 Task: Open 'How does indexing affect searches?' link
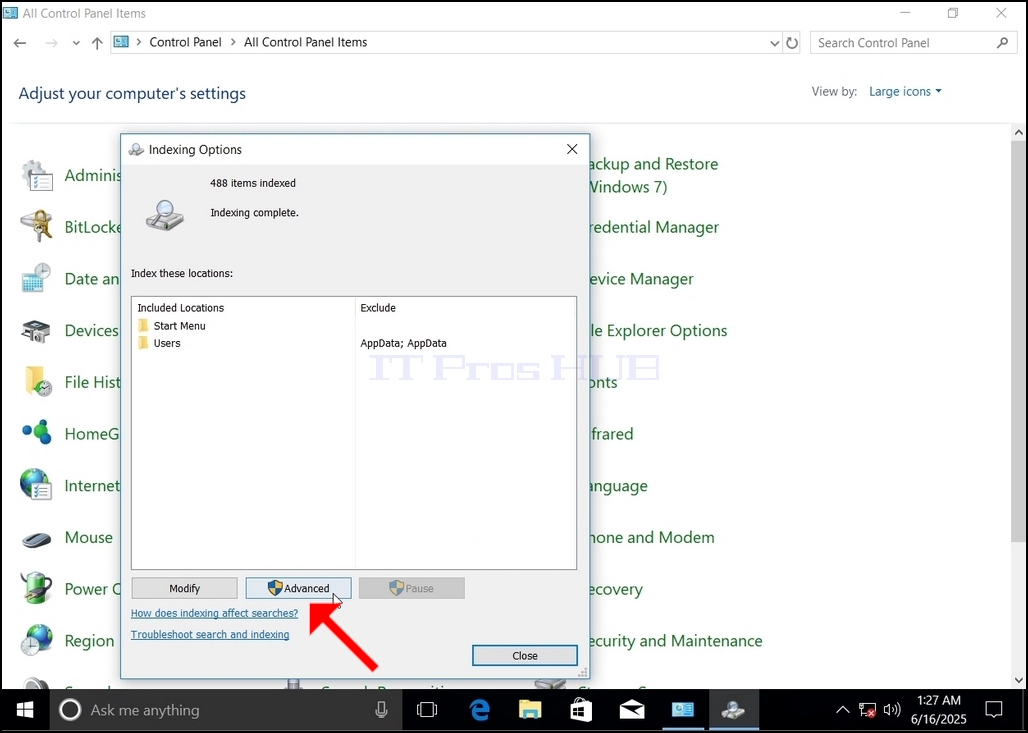click(x=214, y=613)
